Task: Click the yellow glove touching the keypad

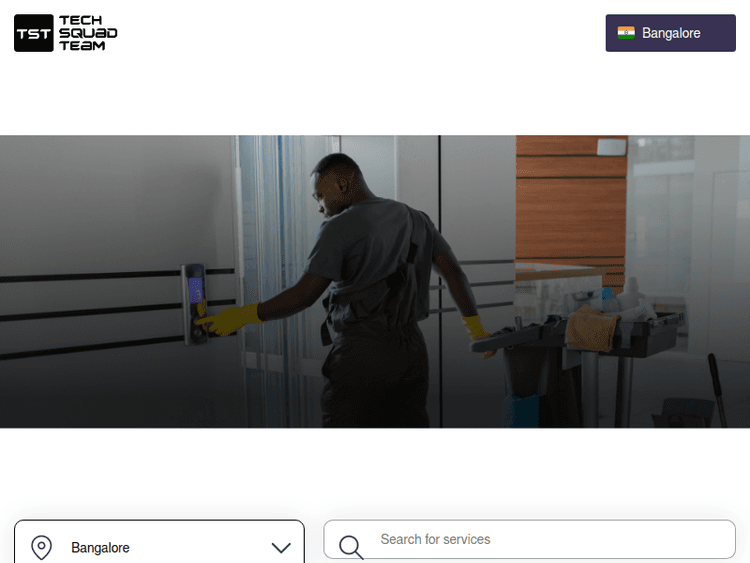Action: (x=231, y=320)
